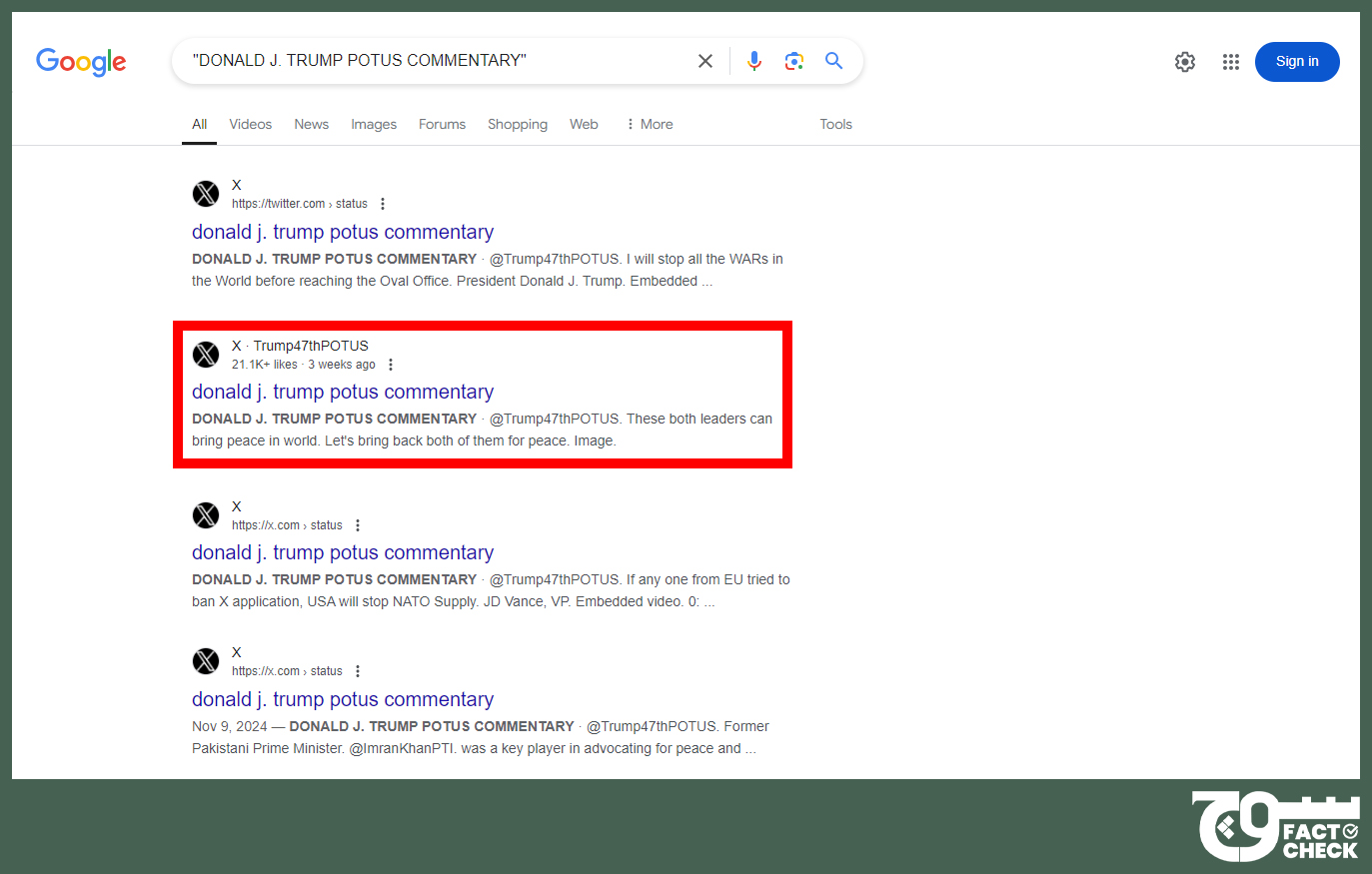Image resolution: width=1372 pixels, height=874 pixels.
Task: Open the twitter.com status result menu dots
Action: click(x=383, y=204)
